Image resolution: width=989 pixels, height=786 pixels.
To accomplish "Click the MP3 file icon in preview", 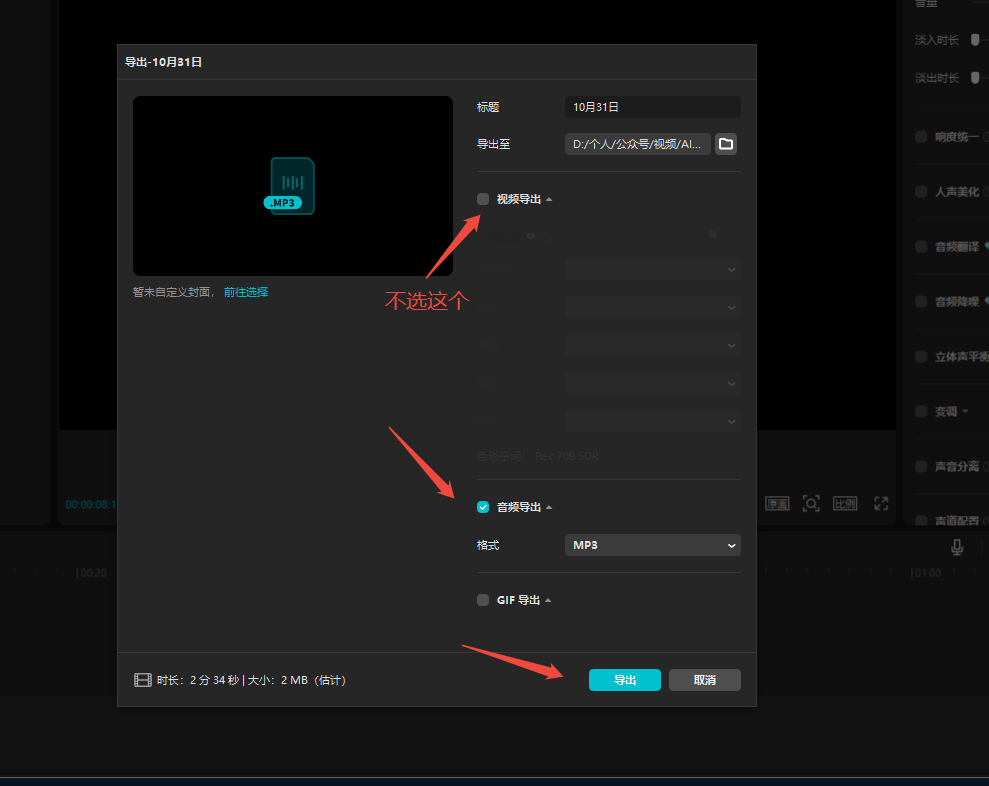I will [291, 186].
